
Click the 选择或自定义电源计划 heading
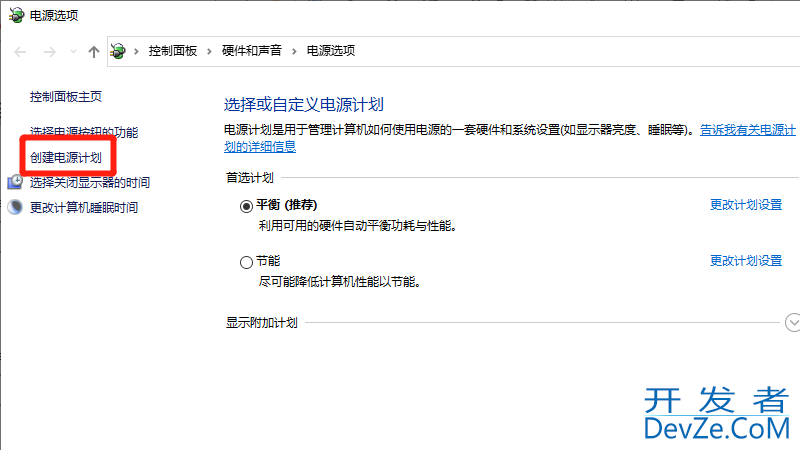[x=304, y=105]
